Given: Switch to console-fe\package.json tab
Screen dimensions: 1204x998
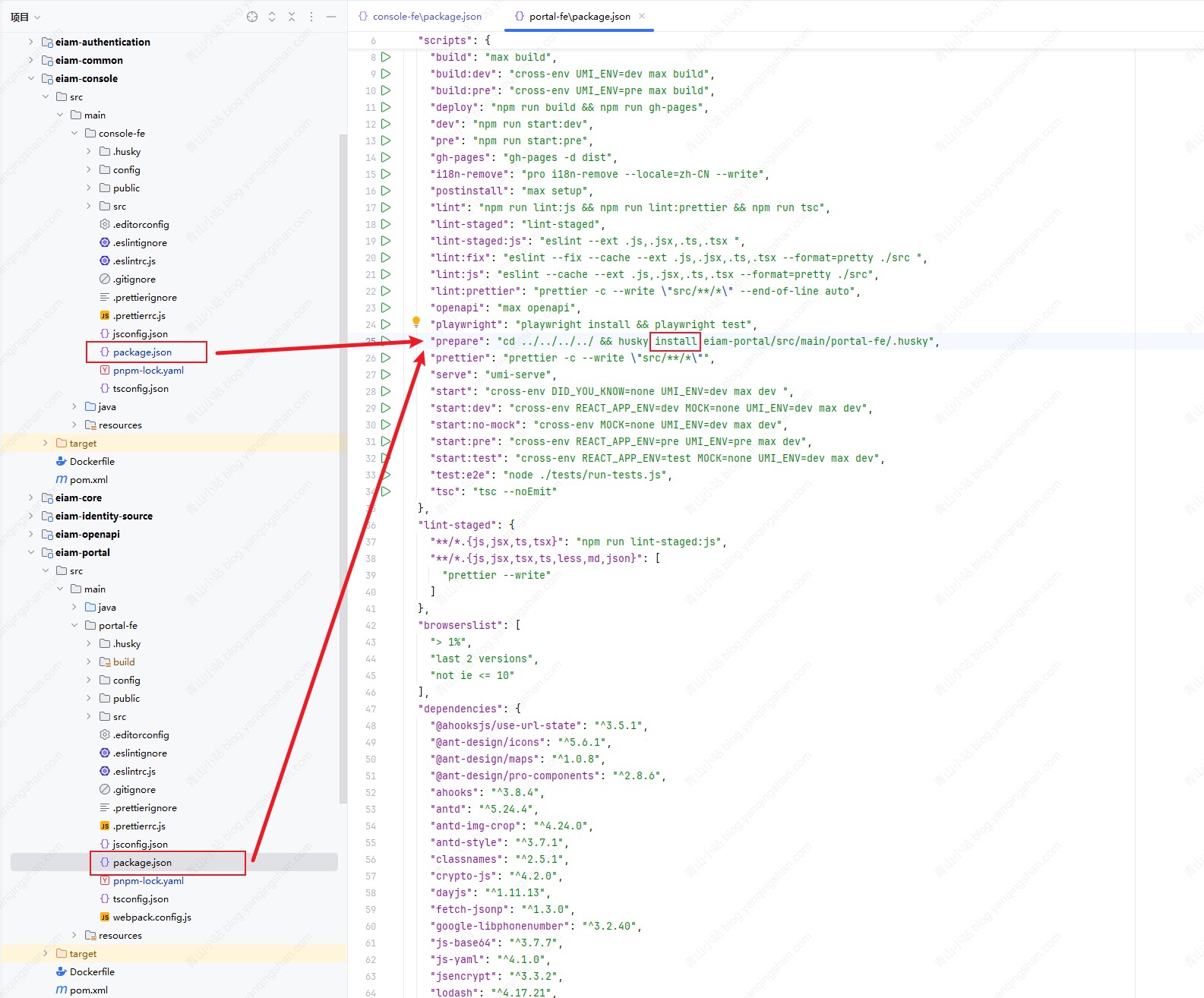Looking at the screenshot, I should click(x=420, y=16).
